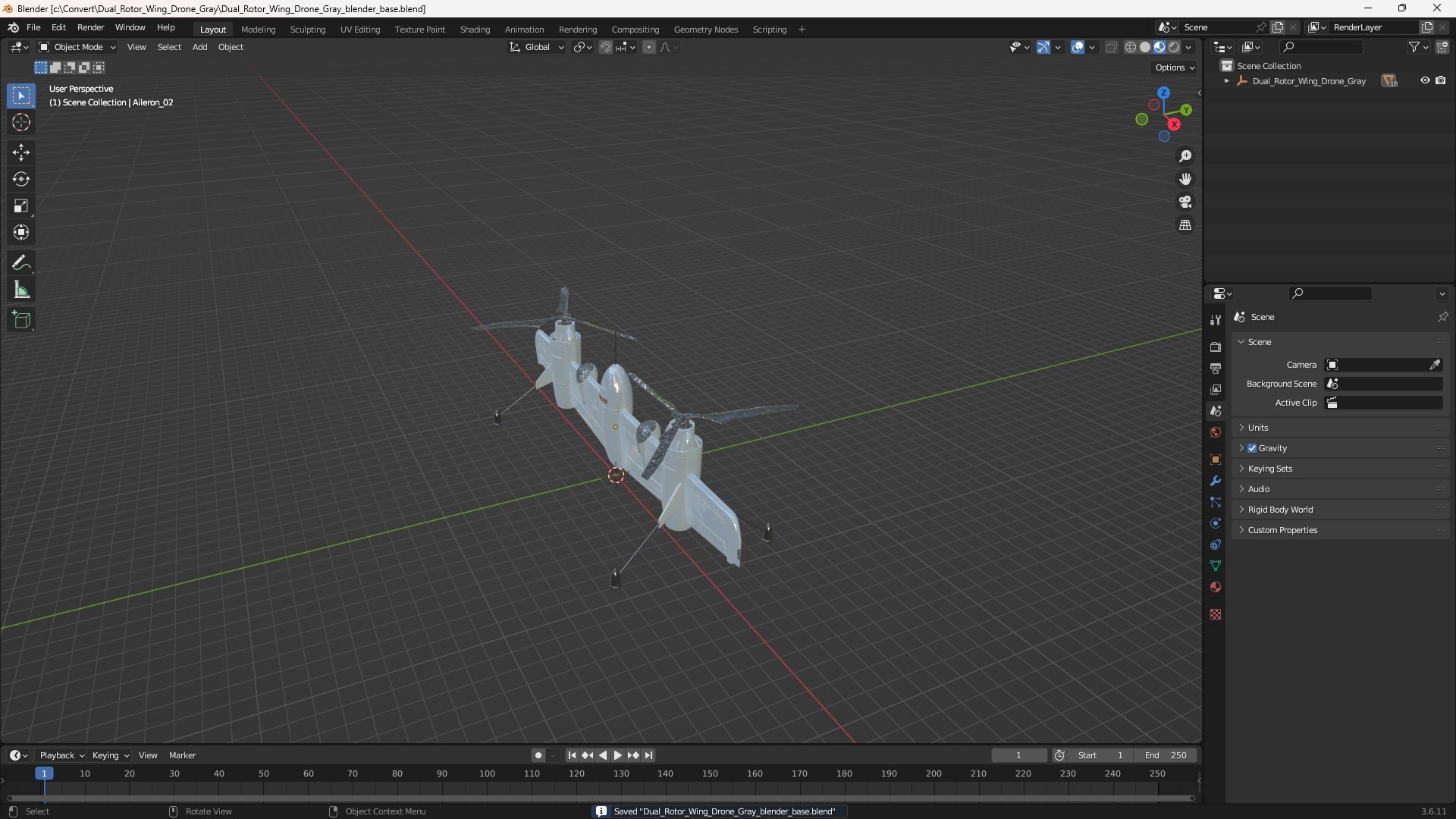Open the Tool properties tab
Image resolution: width=1456 pixels, height=819 pixels.
pos(1216,320)
